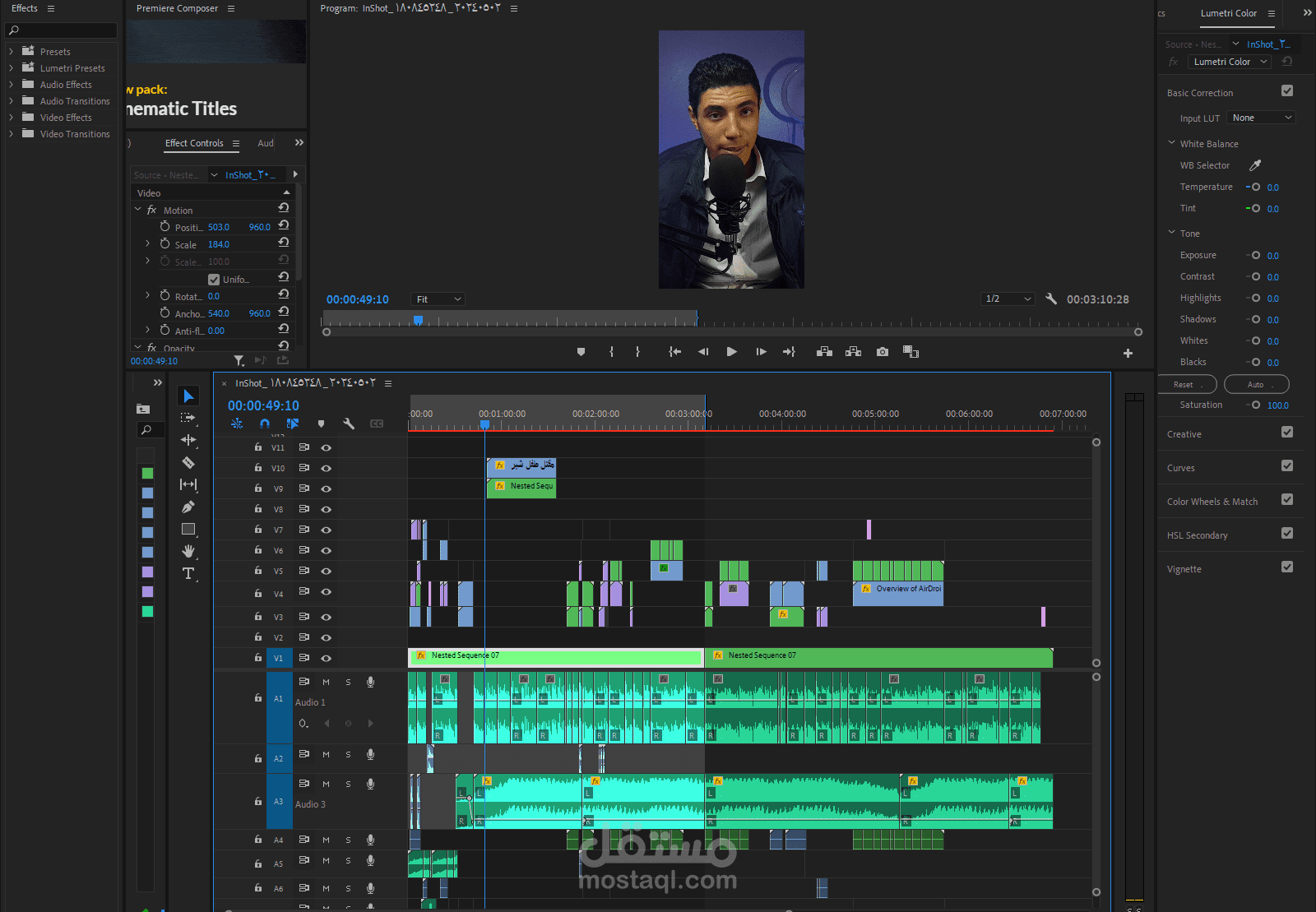
Task: Open the Input LUT dropdown
Action: click(x=1261, y=118)
